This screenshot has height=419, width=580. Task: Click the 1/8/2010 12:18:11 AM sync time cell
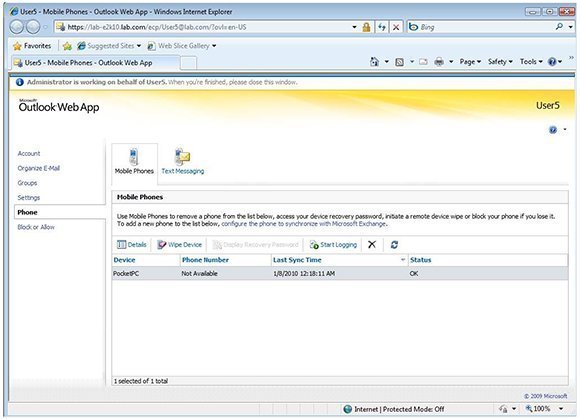coord(304,274)
